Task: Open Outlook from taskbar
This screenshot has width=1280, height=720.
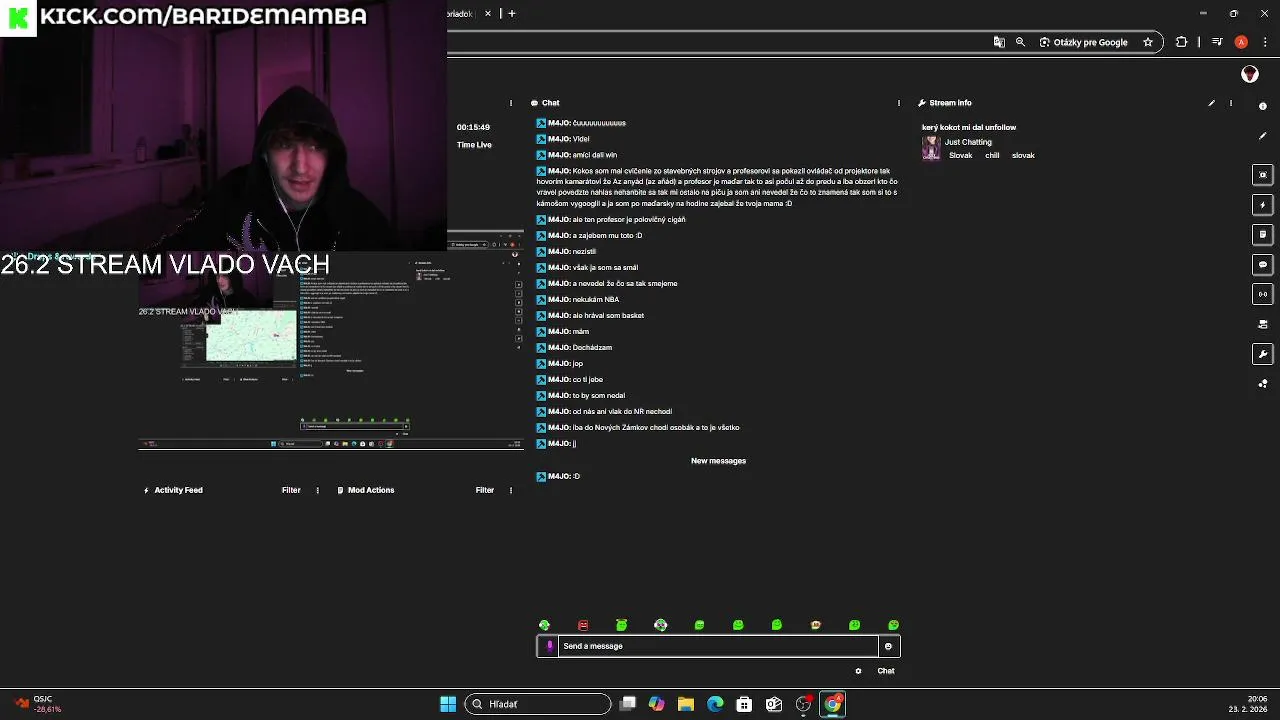Action: click(x=774, y=704)
